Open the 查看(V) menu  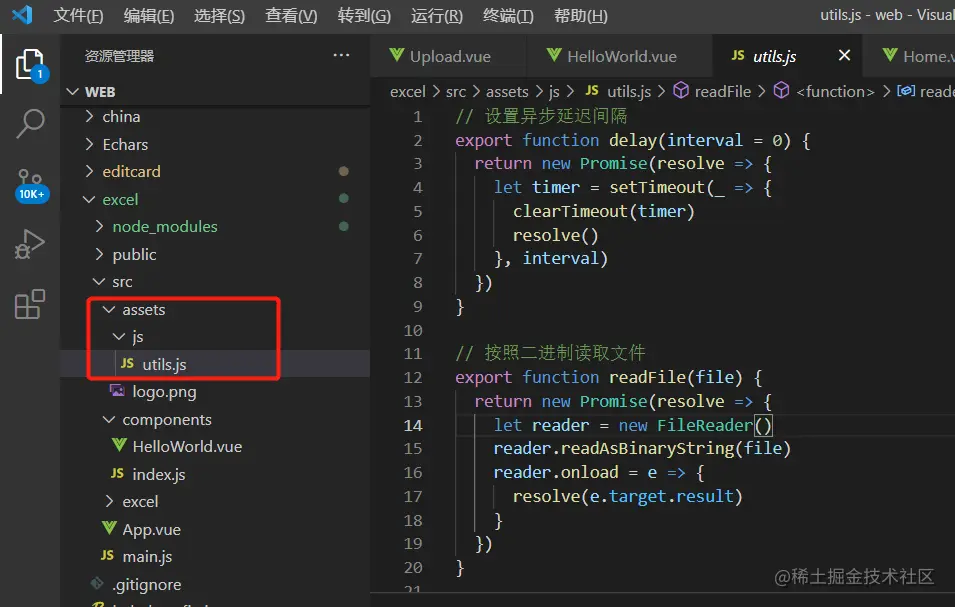coord(291,15)
